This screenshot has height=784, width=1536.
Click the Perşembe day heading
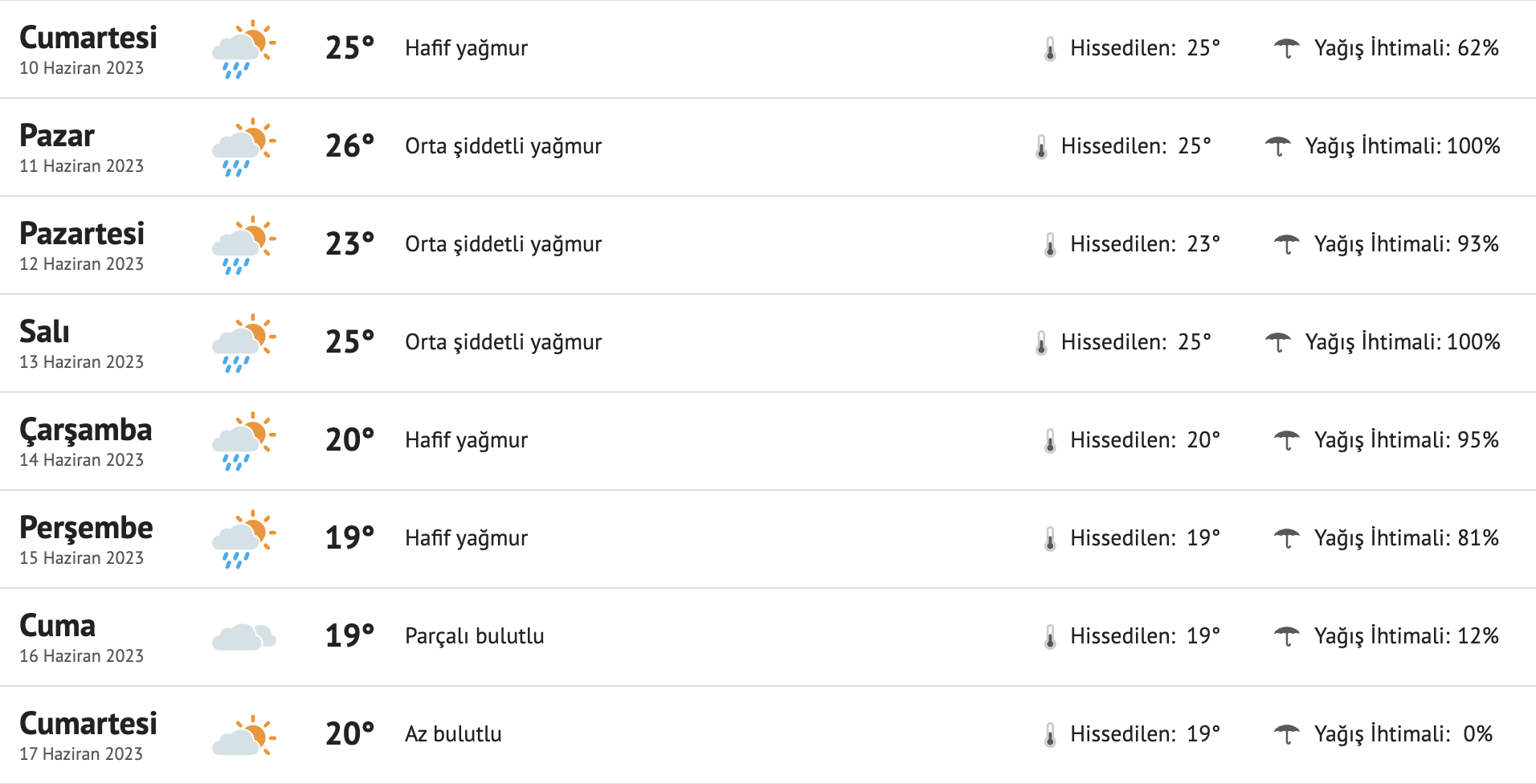click(x=87, y=528)
